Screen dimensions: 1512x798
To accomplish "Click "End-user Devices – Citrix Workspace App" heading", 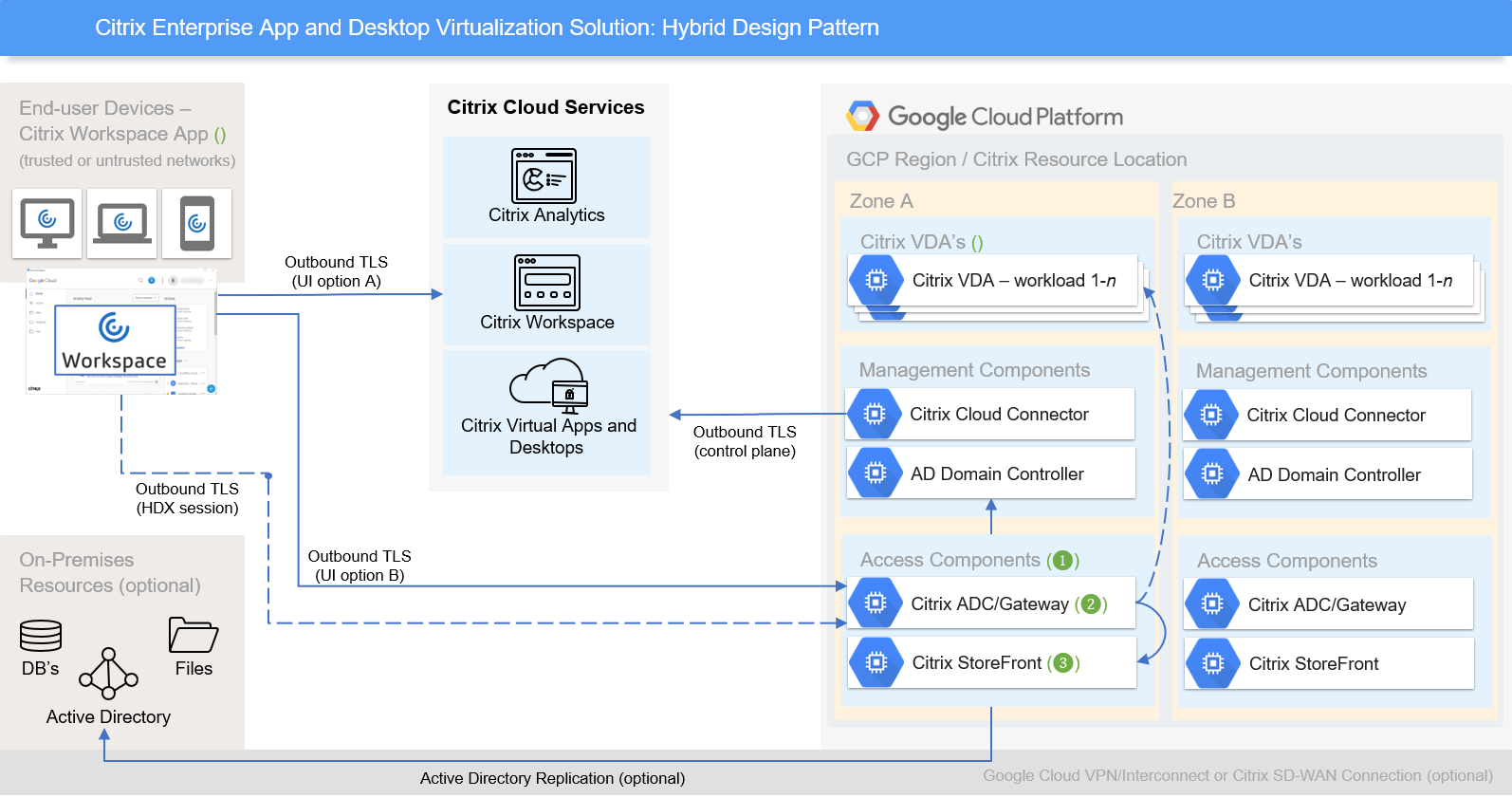I will tap(122, 121).
